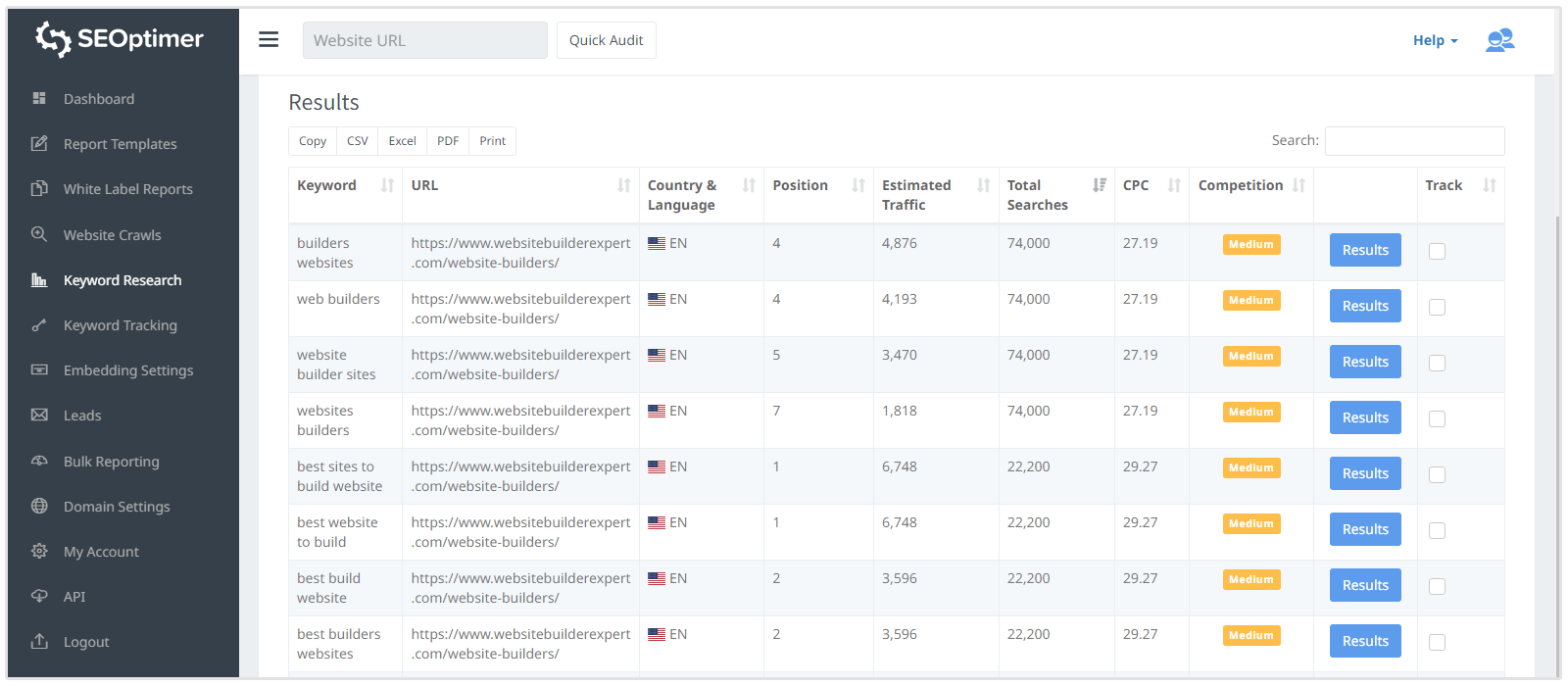Click the Keyword Tracking icon

point(39,325)
